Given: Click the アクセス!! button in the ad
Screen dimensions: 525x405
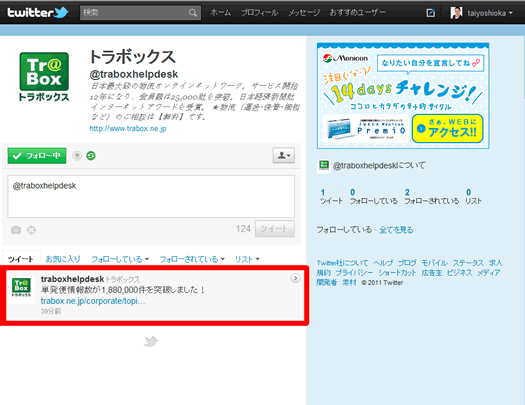Looking at the screenshot, I should pyautogui.click(x=448, y=129).
